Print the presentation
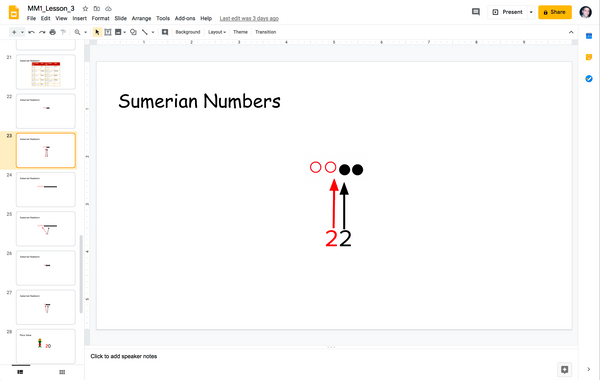Screen dimensions: 600x380 click(53, 32)
